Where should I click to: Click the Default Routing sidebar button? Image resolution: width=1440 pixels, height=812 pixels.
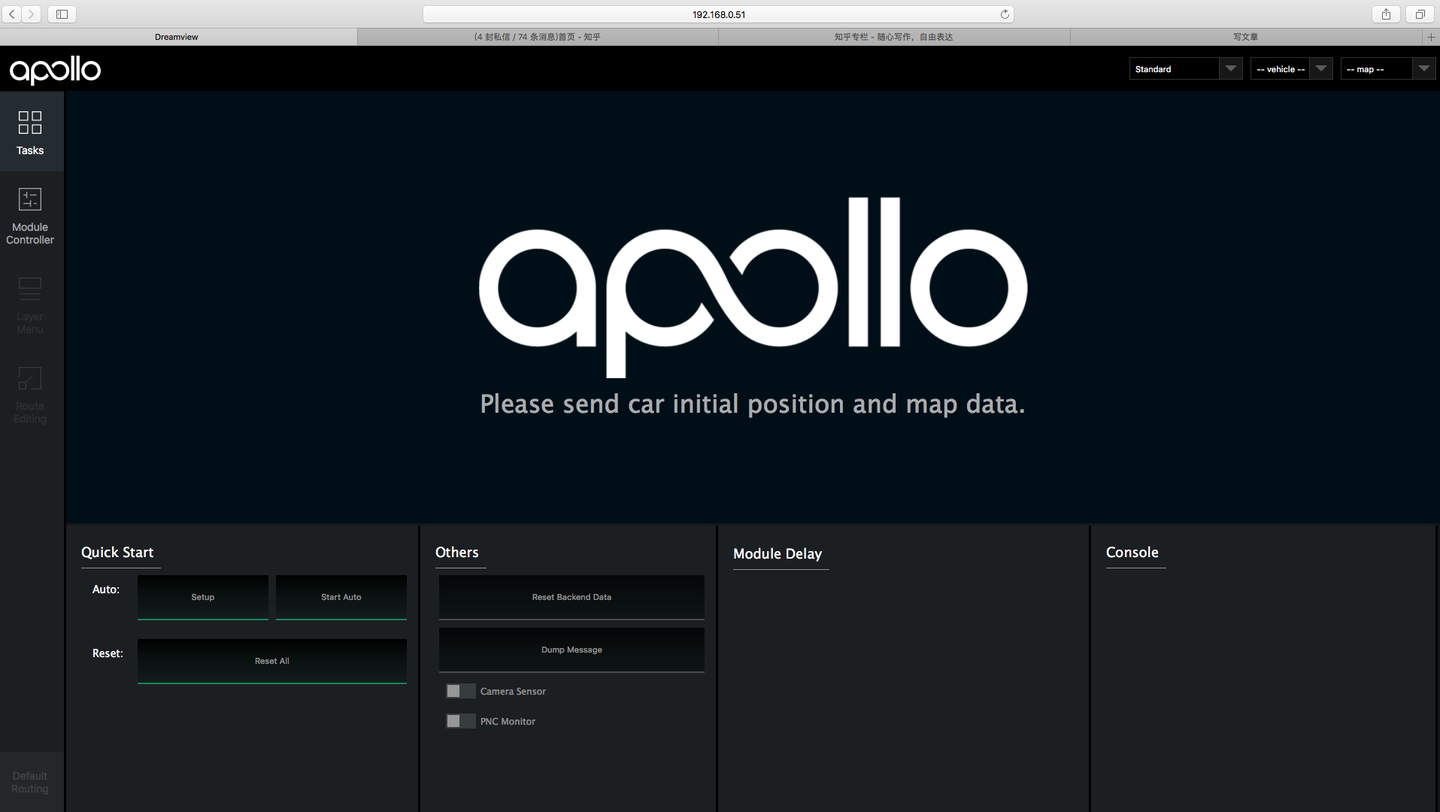click(x=30, y=782)
